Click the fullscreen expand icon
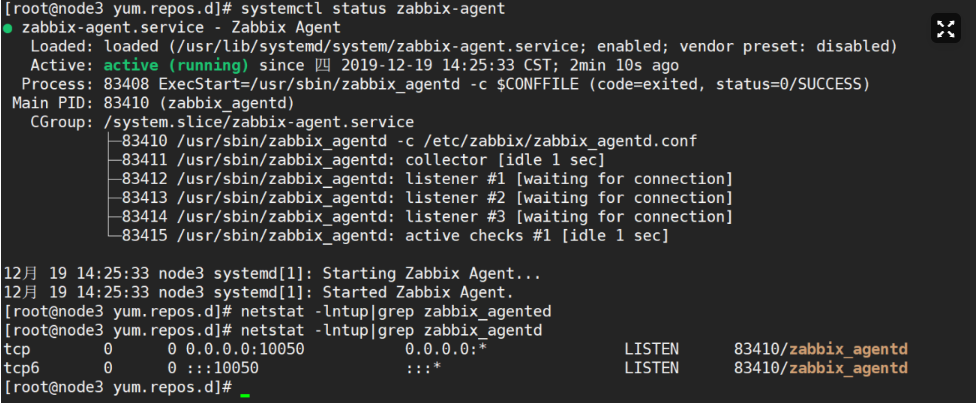 [945, 29]
